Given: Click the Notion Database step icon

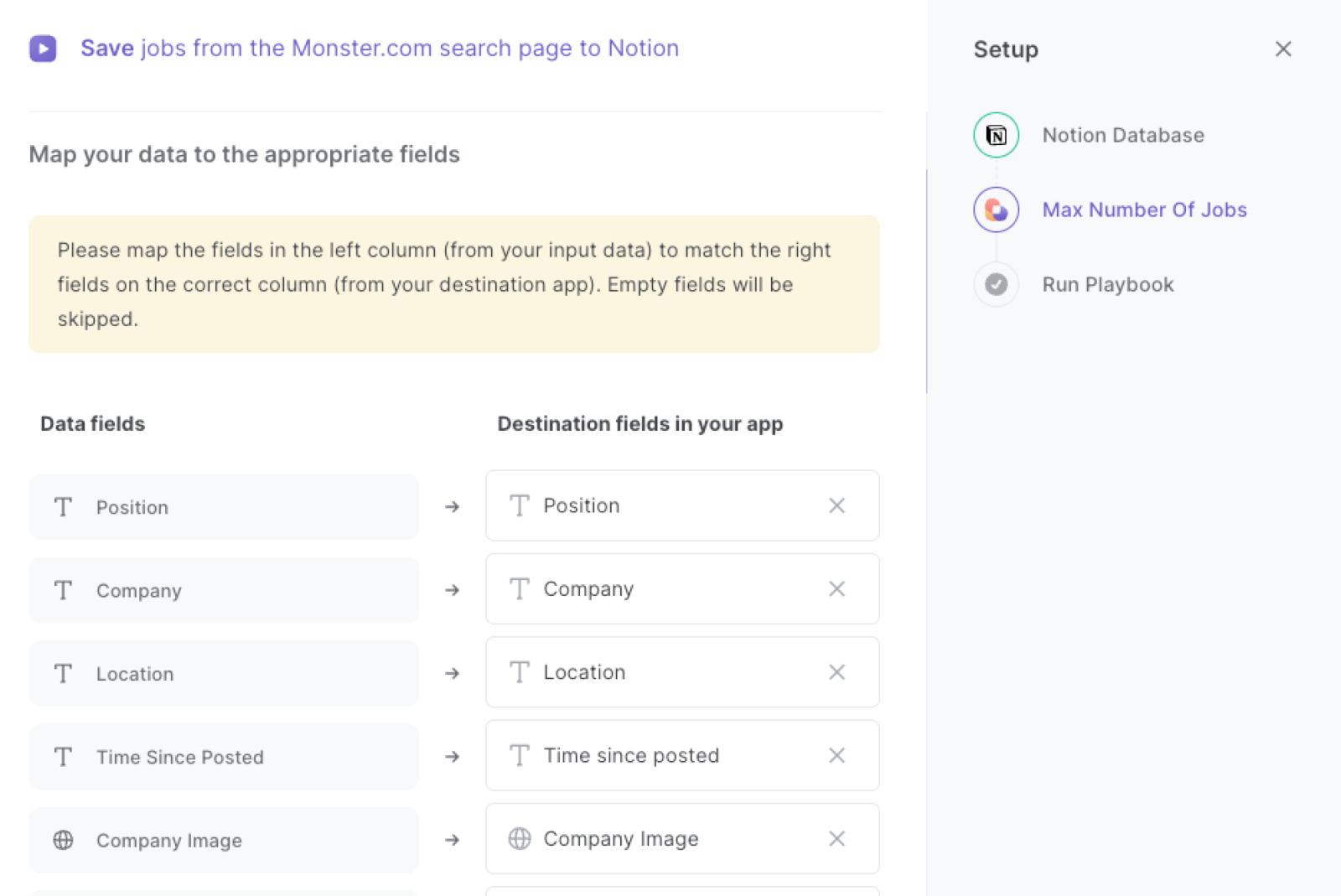Looking at the screenshot, I should click(996, 135).
